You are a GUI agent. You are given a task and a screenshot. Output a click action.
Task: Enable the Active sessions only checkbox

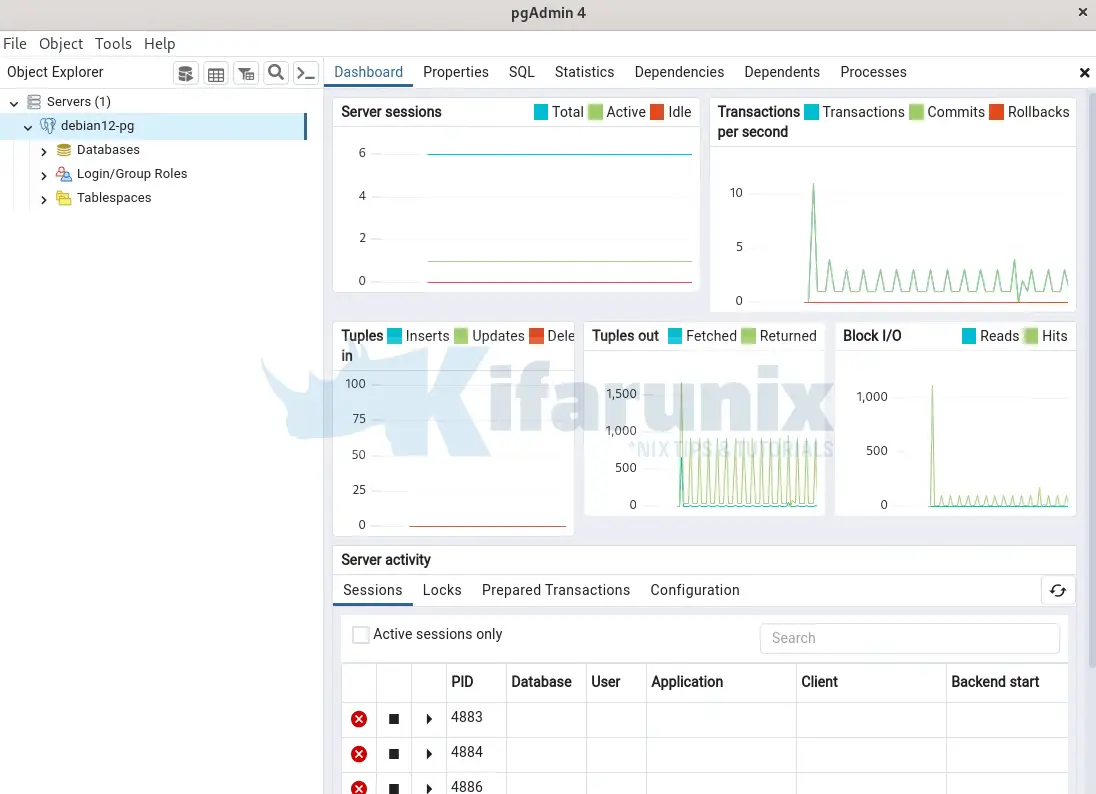[x=360, y=634]
